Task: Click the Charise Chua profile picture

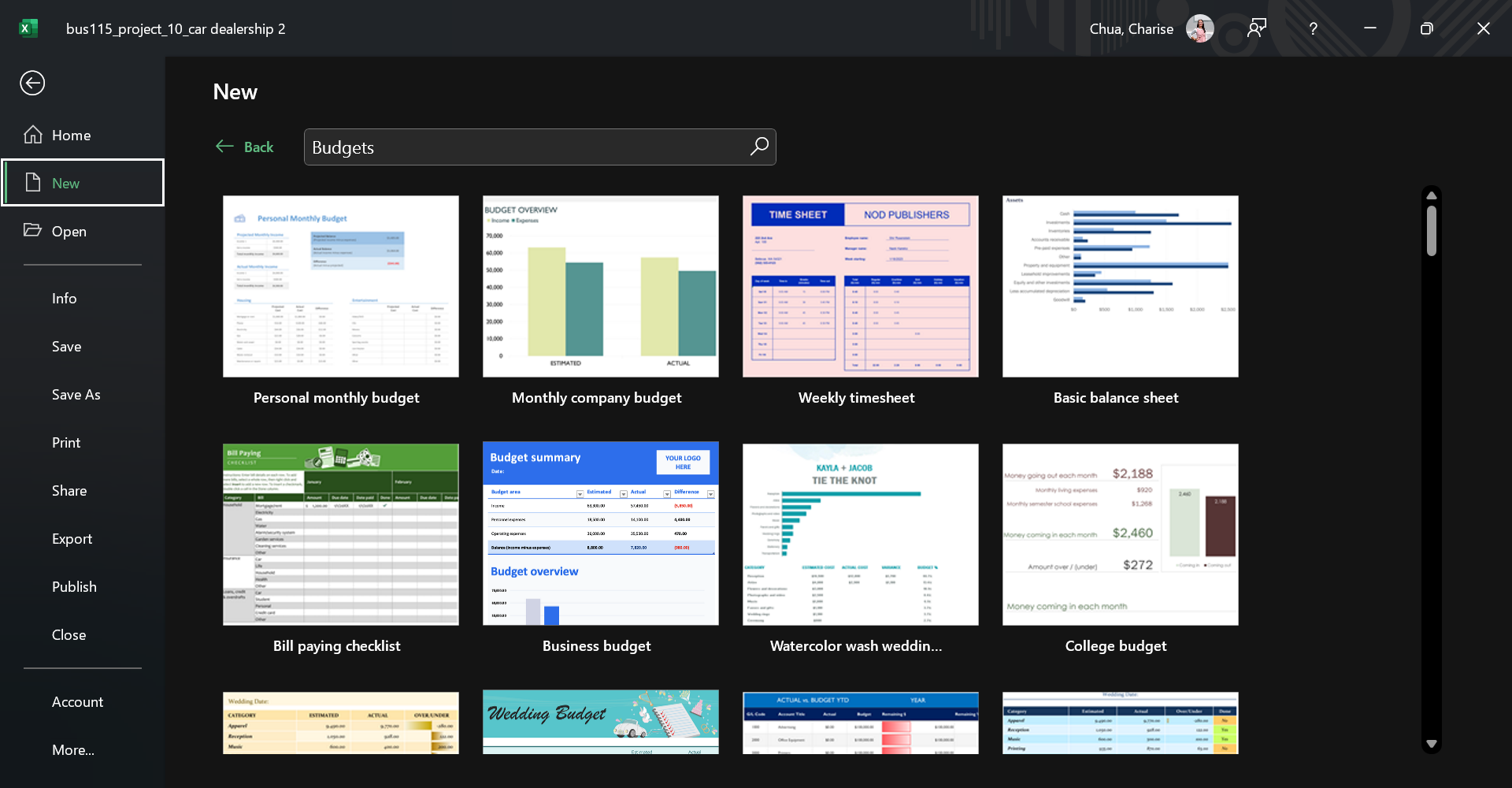Action: (x=1199, y=28)
